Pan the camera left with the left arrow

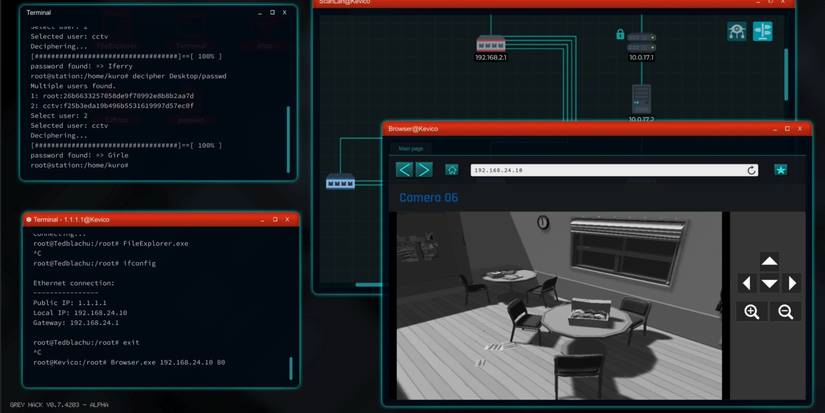pyautogui.click(x=747, y=284)
